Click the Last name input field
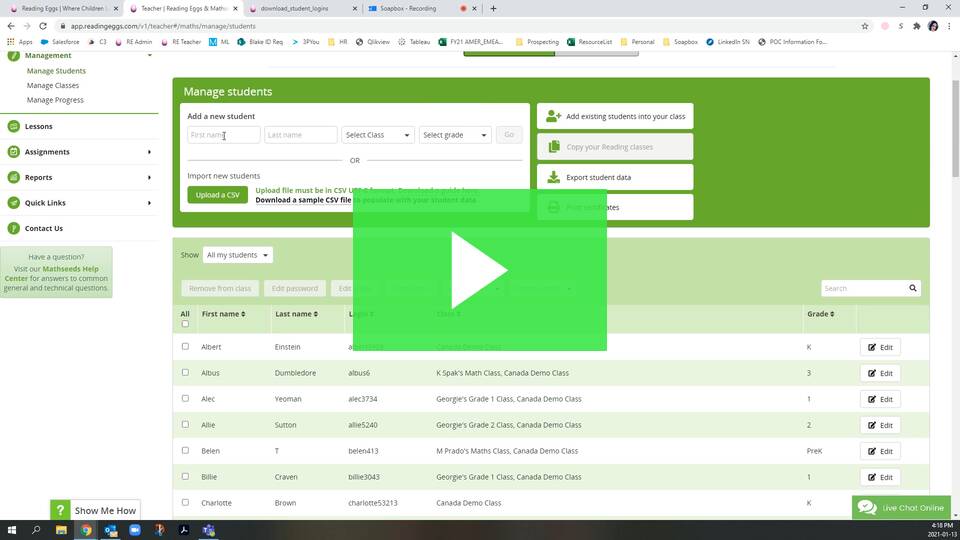The image size is (960, 540). point(301,135)
